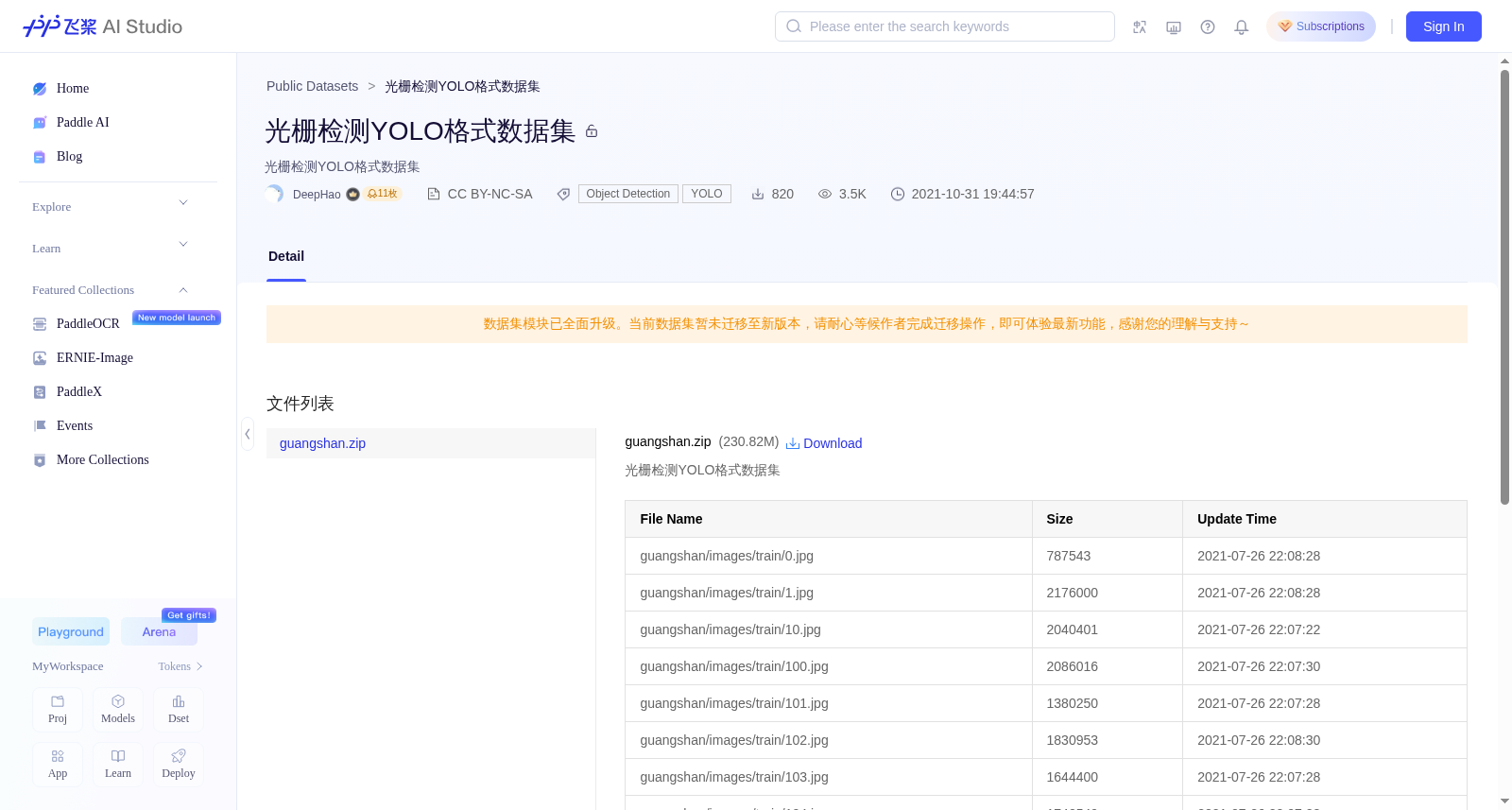Download guangshan.zip
Viewport: 1512px width, 810px height.
[824, 443]
